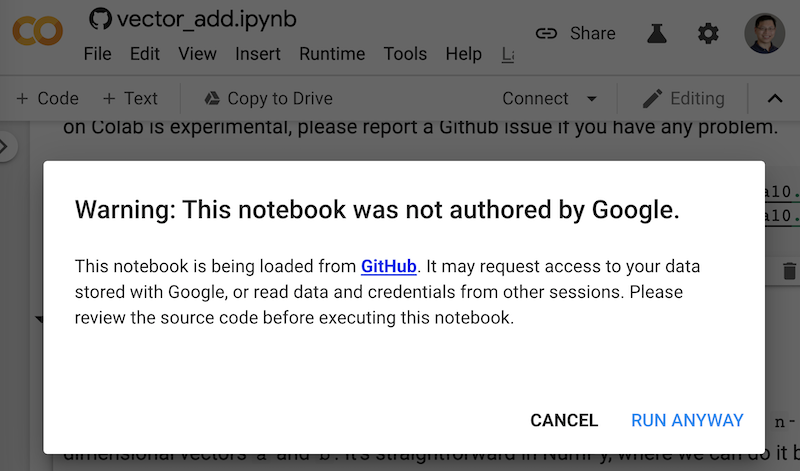800x471 pixels.
Task: Click the Colab CO logo
Action: [x=38, y=32]
